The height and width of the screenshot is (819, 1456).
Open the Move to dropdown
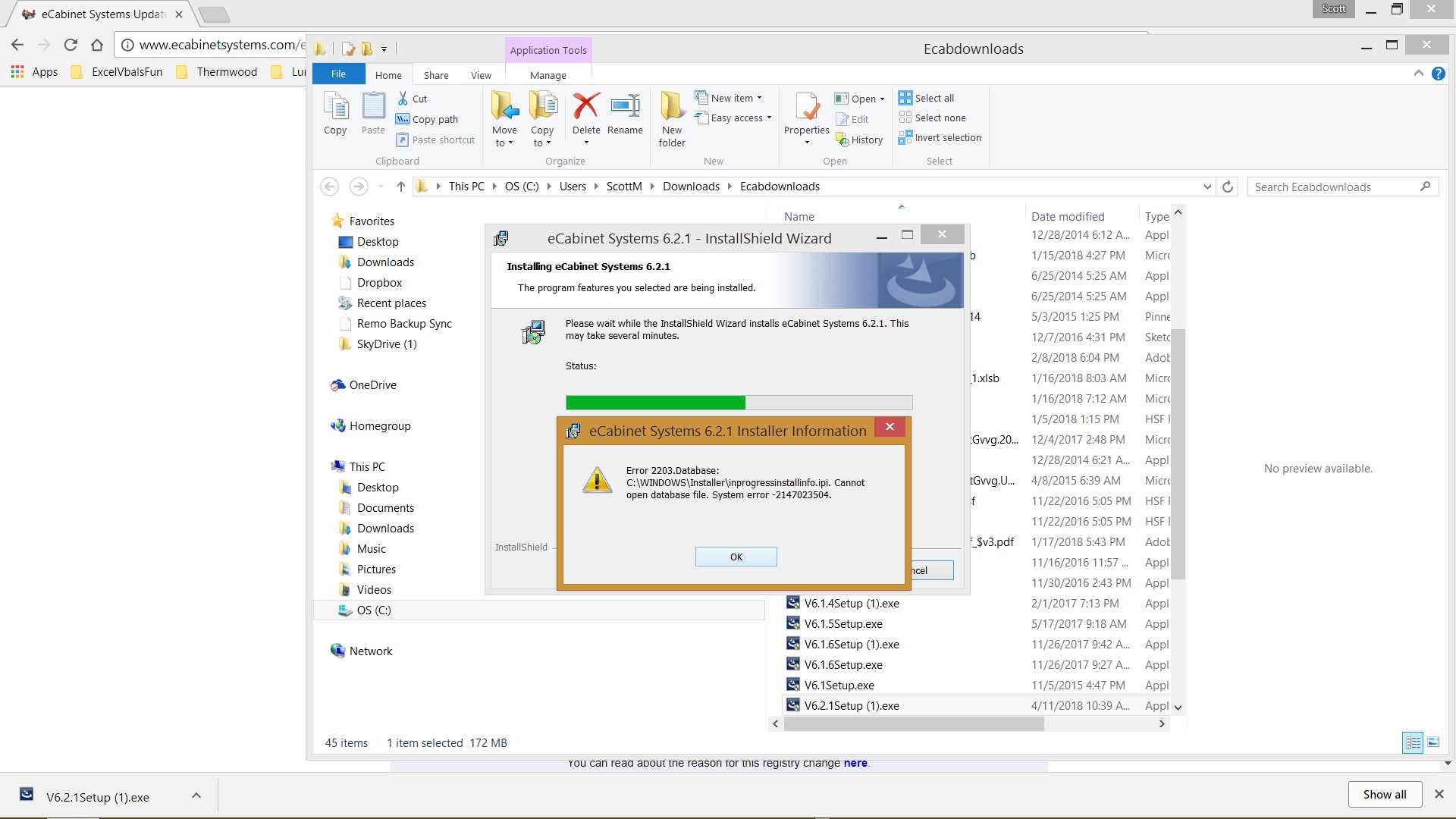(504, 136)
